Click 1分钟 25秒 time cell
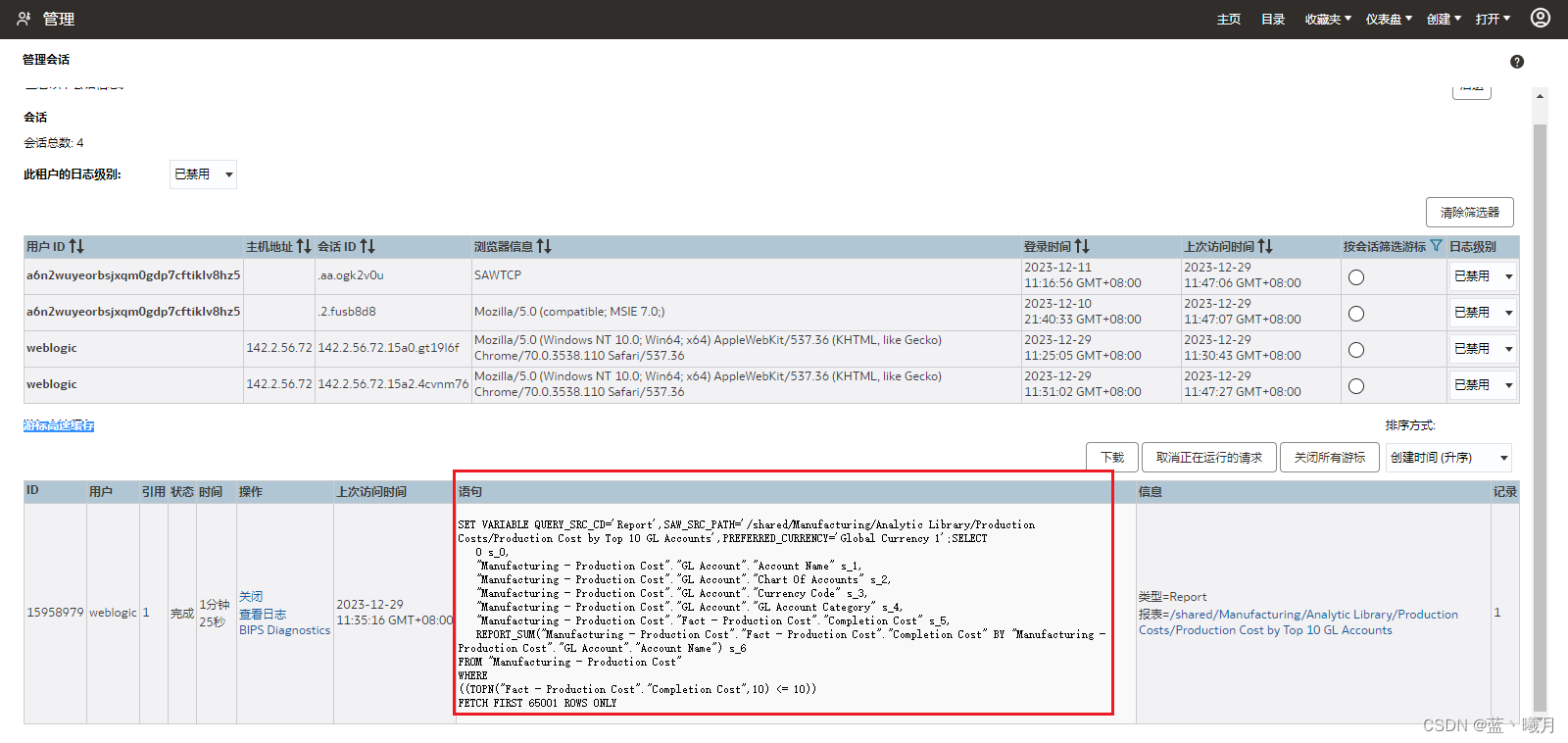This screenshot has height=743, width=1568. (214, 613)
